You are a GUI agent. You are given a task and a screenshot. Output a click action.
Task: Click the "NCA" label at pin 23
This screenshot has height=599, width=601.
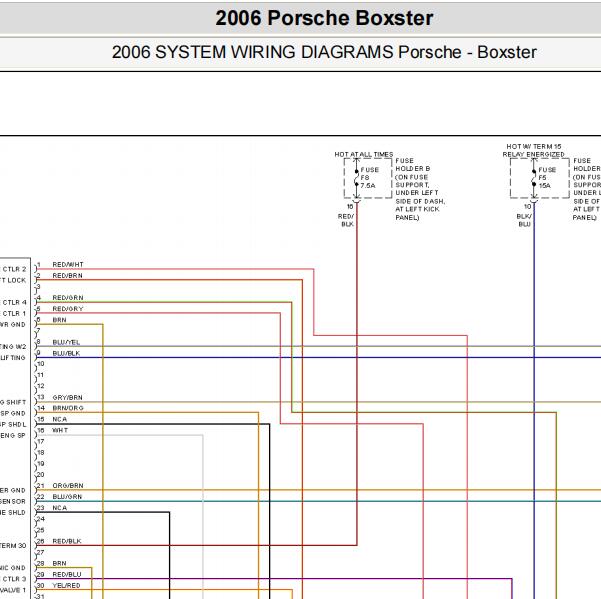[60, 508]
